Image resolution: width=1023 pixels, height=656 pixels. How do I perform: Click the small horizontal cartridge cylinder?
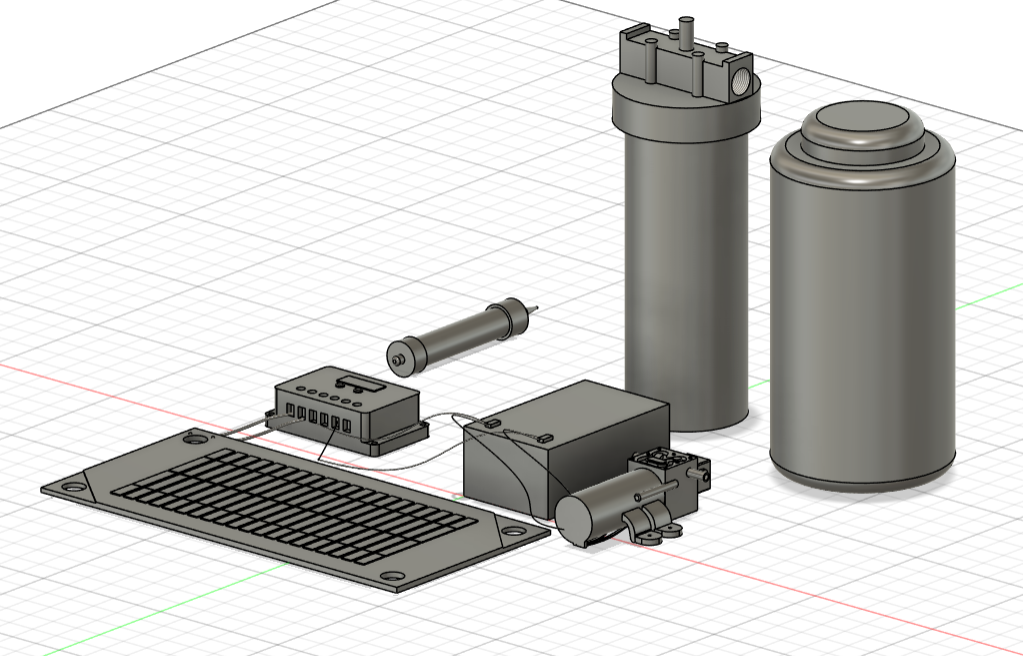coord(462,336)
